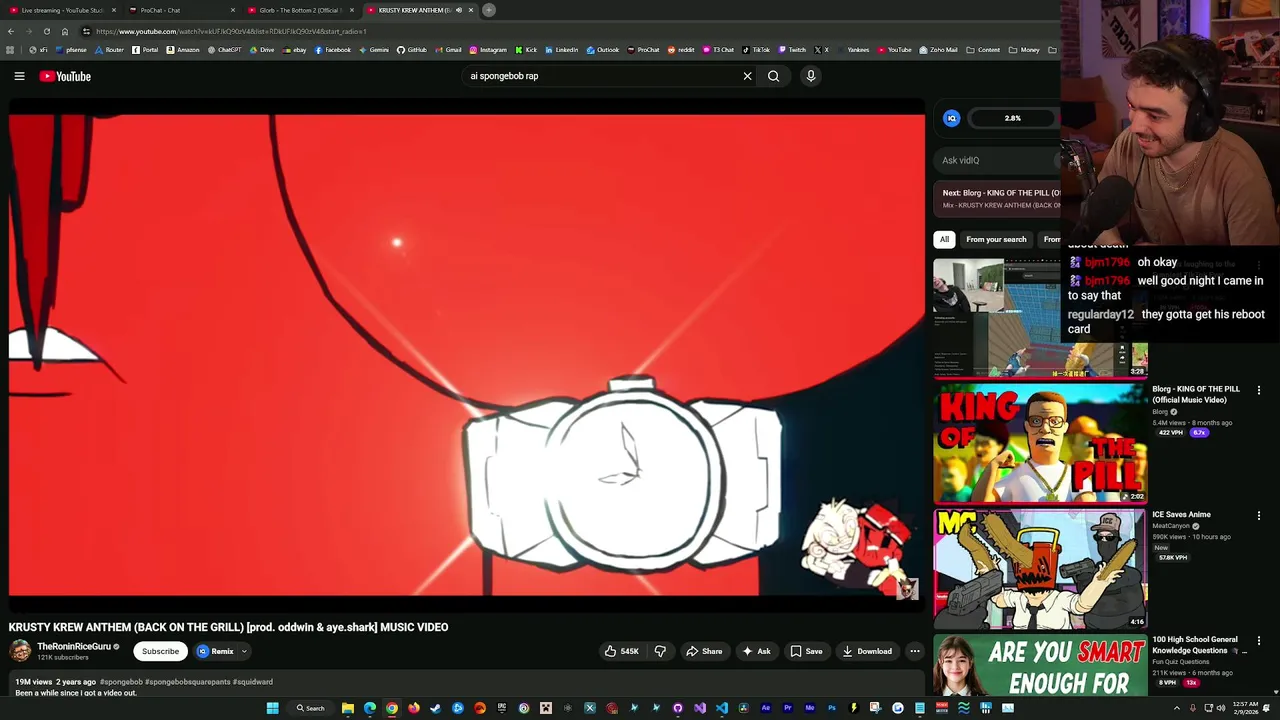The image size is (1280, 720).
Task: Open After Effects from taskbar
Action: 766,708
